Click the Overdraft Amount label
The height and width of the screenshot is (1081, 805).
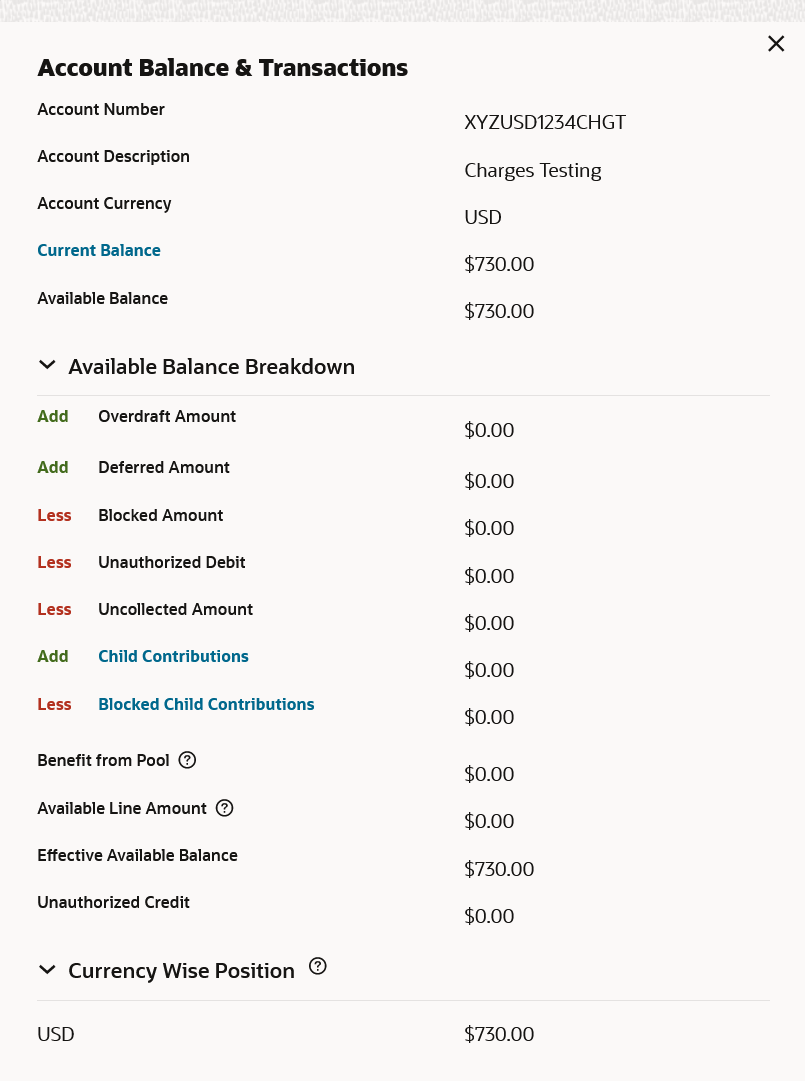point(167,417)
